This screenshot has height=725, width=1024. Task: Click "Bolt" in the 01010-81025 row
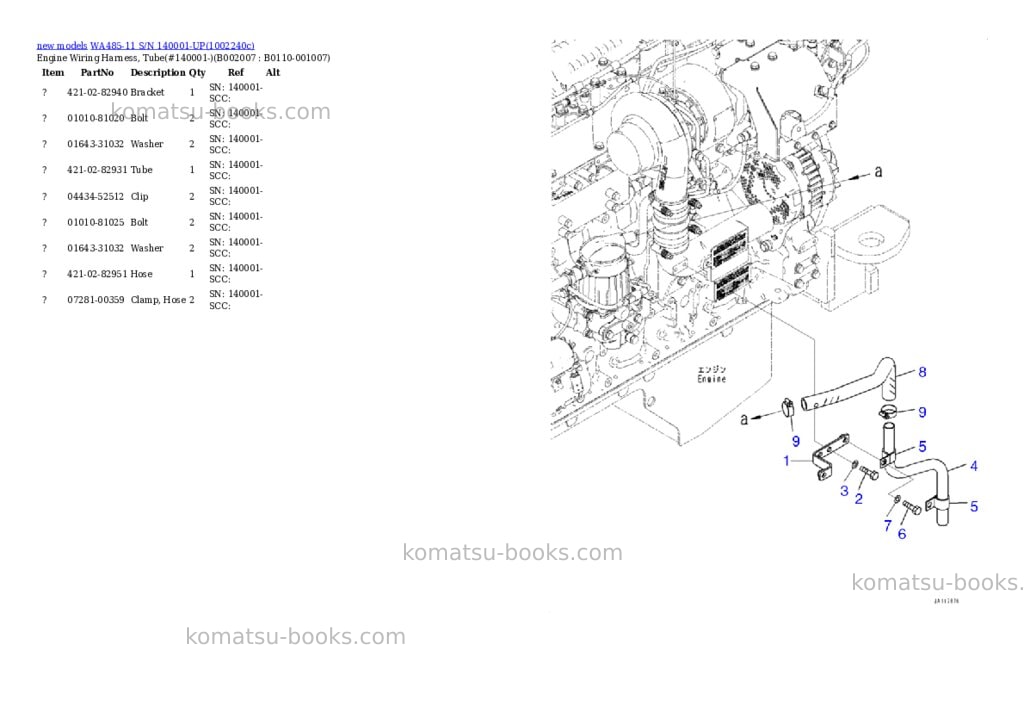coord(139,223)
